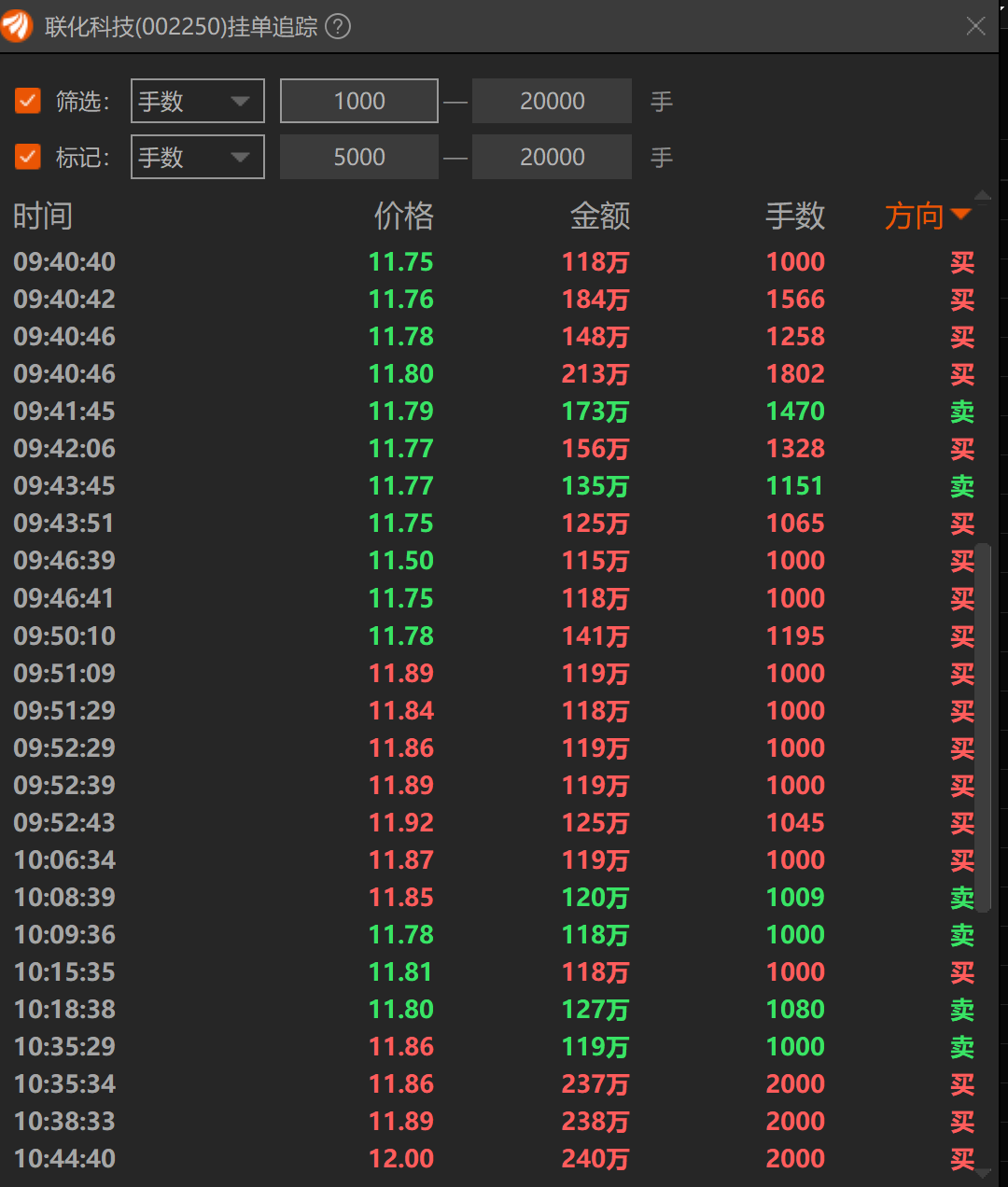Viewport: 1008px width, 1187px height.
Task: Uncheck the 筛选 filter checkbox
Action: pyautogui.click(x=28, y=101)
